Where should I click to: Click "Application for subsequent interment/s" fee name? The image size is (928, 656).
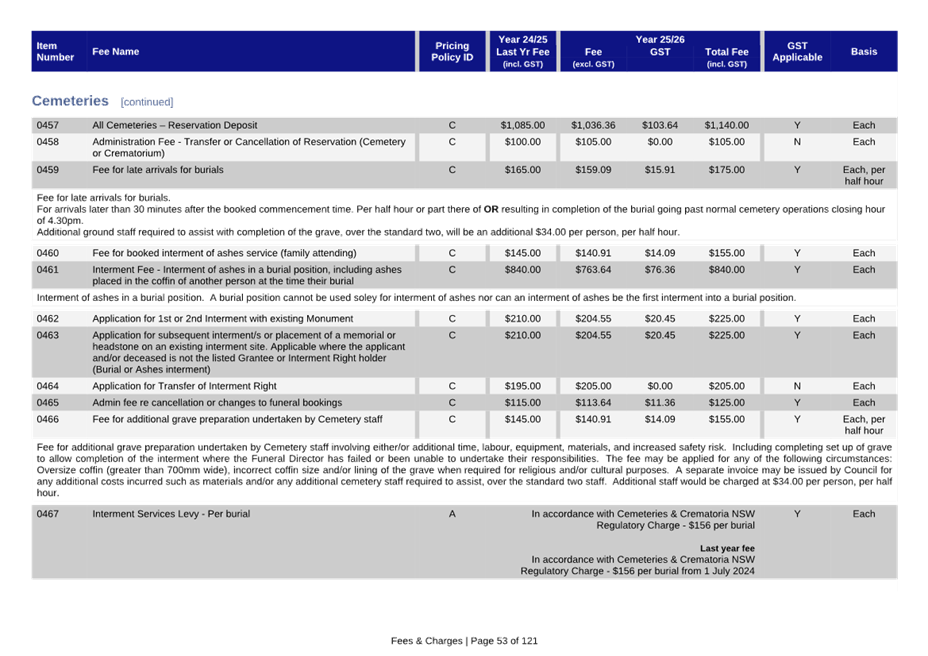(249, 352)
